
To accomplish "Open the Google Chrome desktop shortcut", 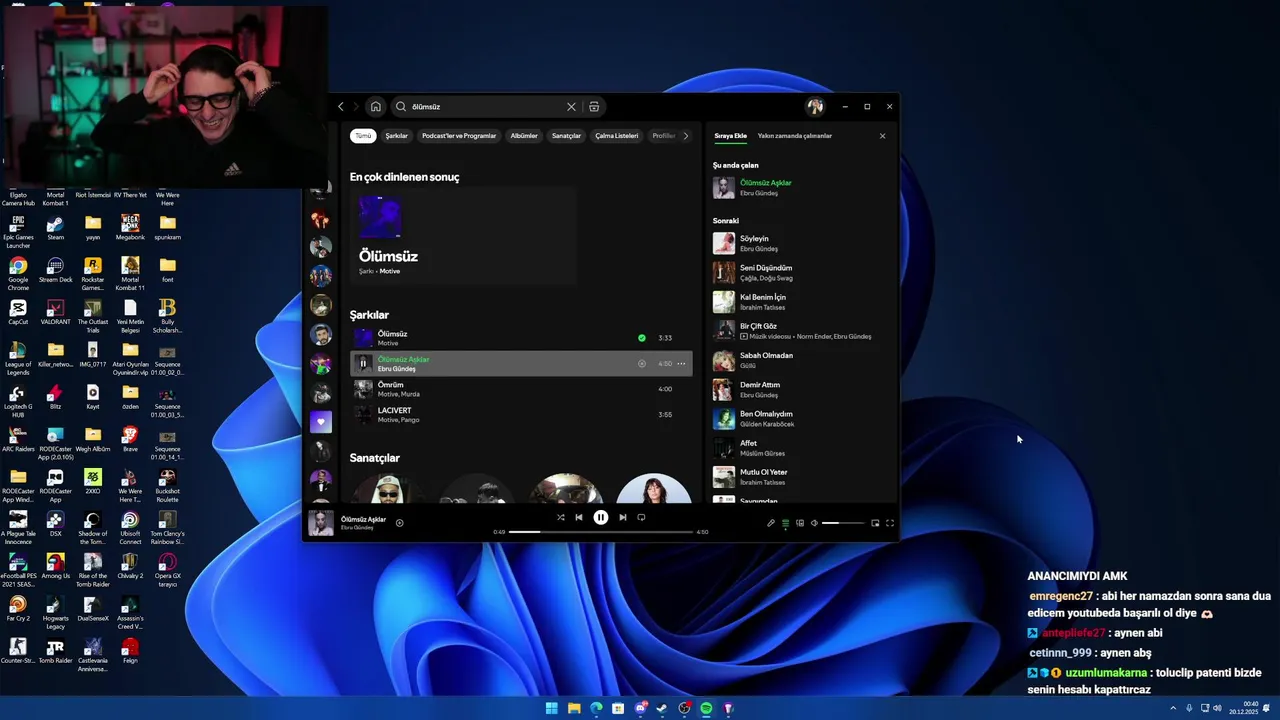I will pos(18,272).
